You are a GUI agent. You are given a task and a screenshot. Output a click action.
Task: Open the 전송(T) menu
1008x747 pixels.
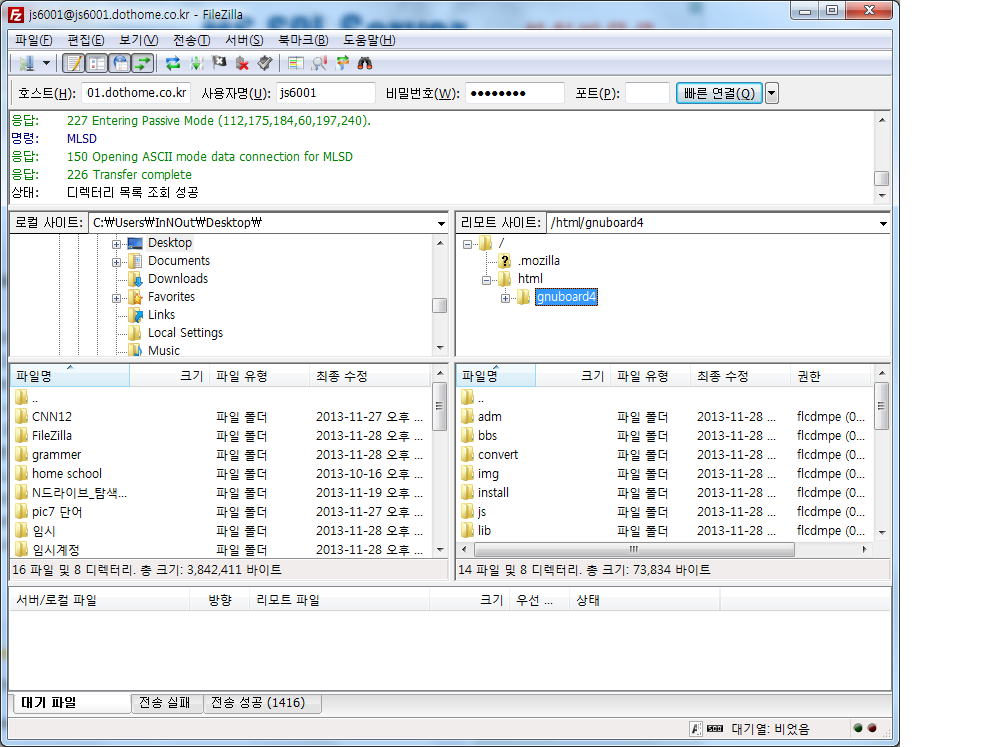191,40
